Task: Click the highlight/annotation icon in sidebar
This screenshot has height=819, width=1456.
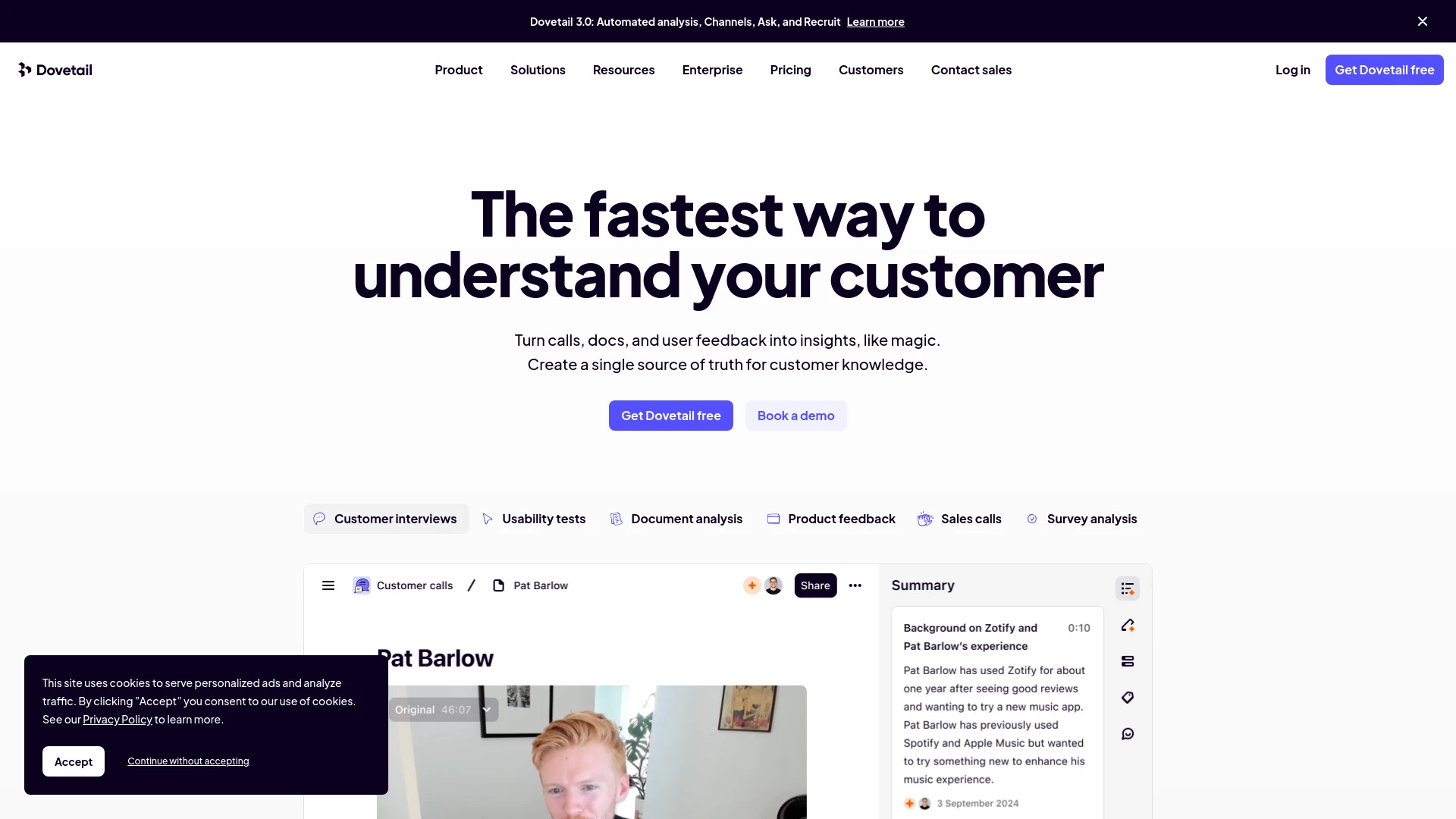Action: [x=1127, y=625]
